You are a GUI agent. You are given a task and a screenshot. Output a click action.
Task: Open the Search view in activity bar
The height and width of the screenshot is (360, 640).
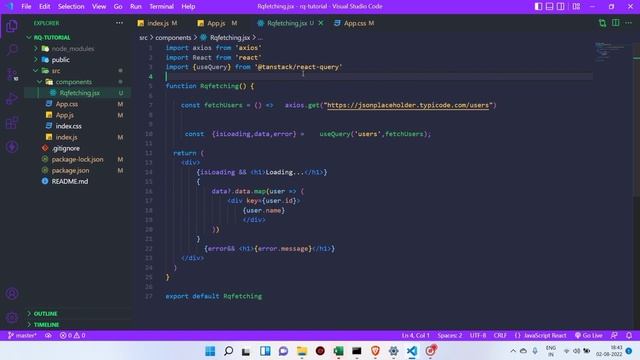[12, 50]
